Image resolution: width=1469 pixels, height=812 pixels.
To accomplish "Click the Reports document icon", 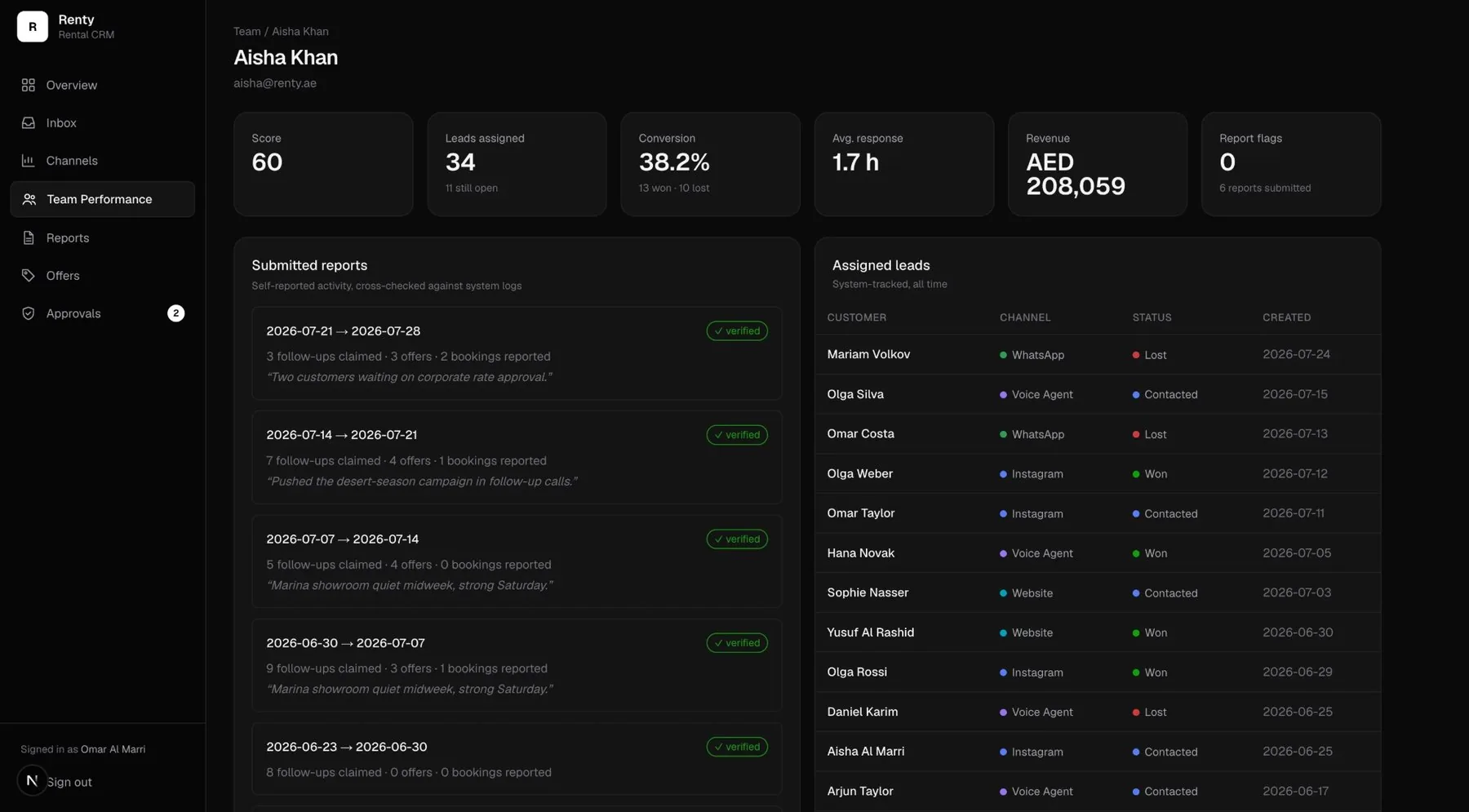I will 29,237.
